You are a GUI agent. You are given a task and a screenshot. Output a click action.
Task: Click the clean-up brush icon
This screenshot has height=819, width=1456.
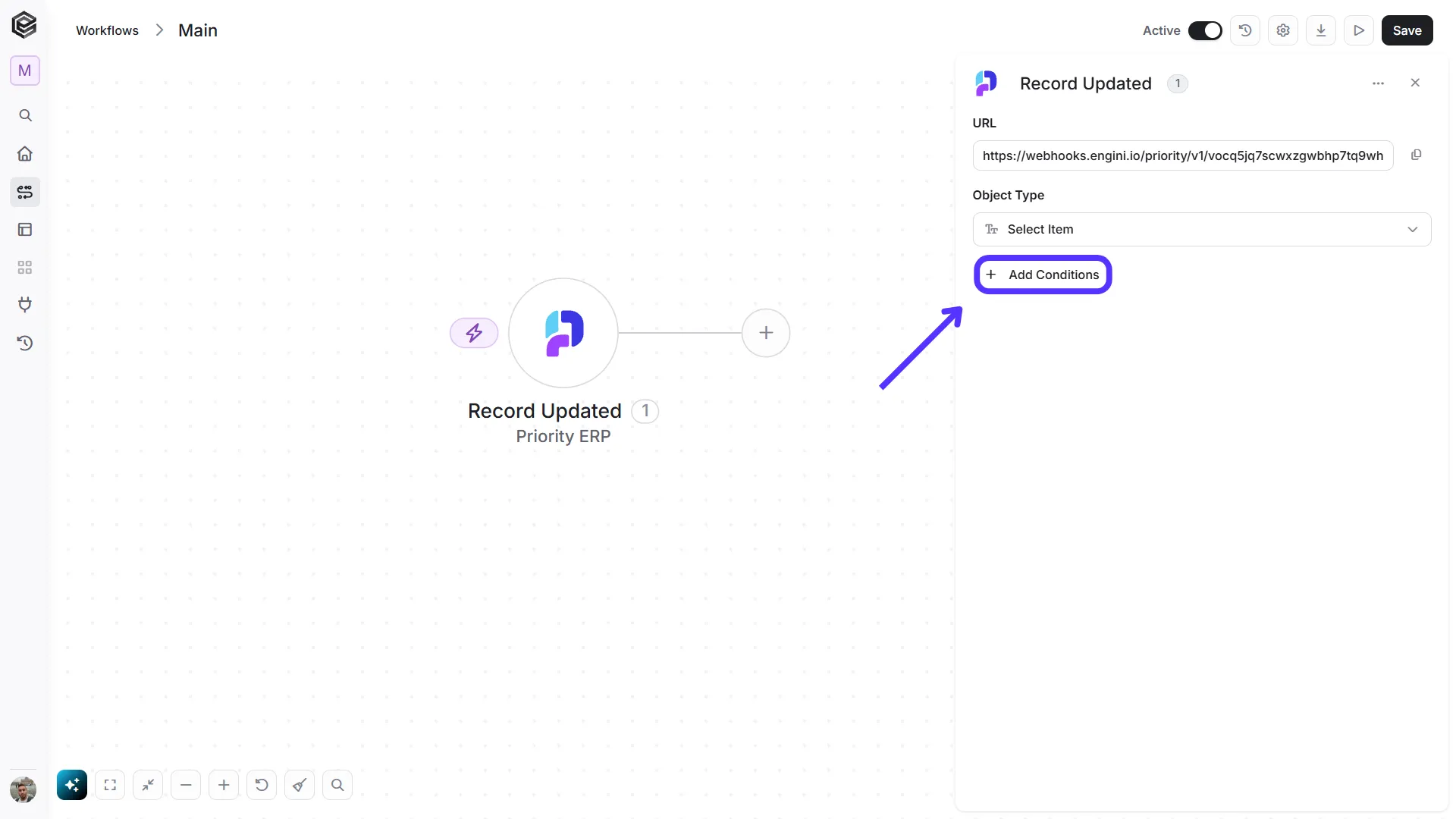[x=300, y=785]
